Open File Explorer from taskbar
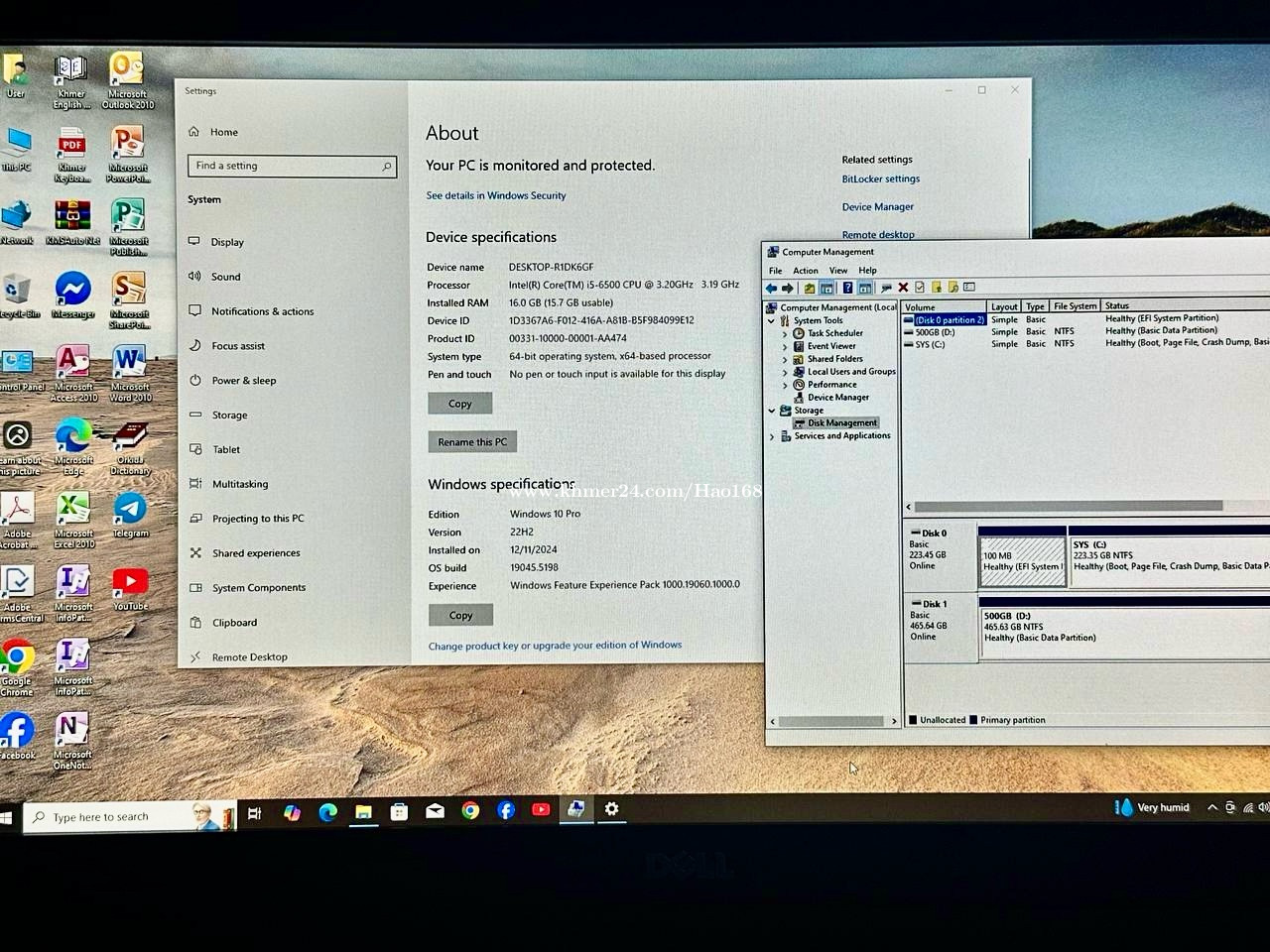This screenshot has height=952, width=1270. 364,811
